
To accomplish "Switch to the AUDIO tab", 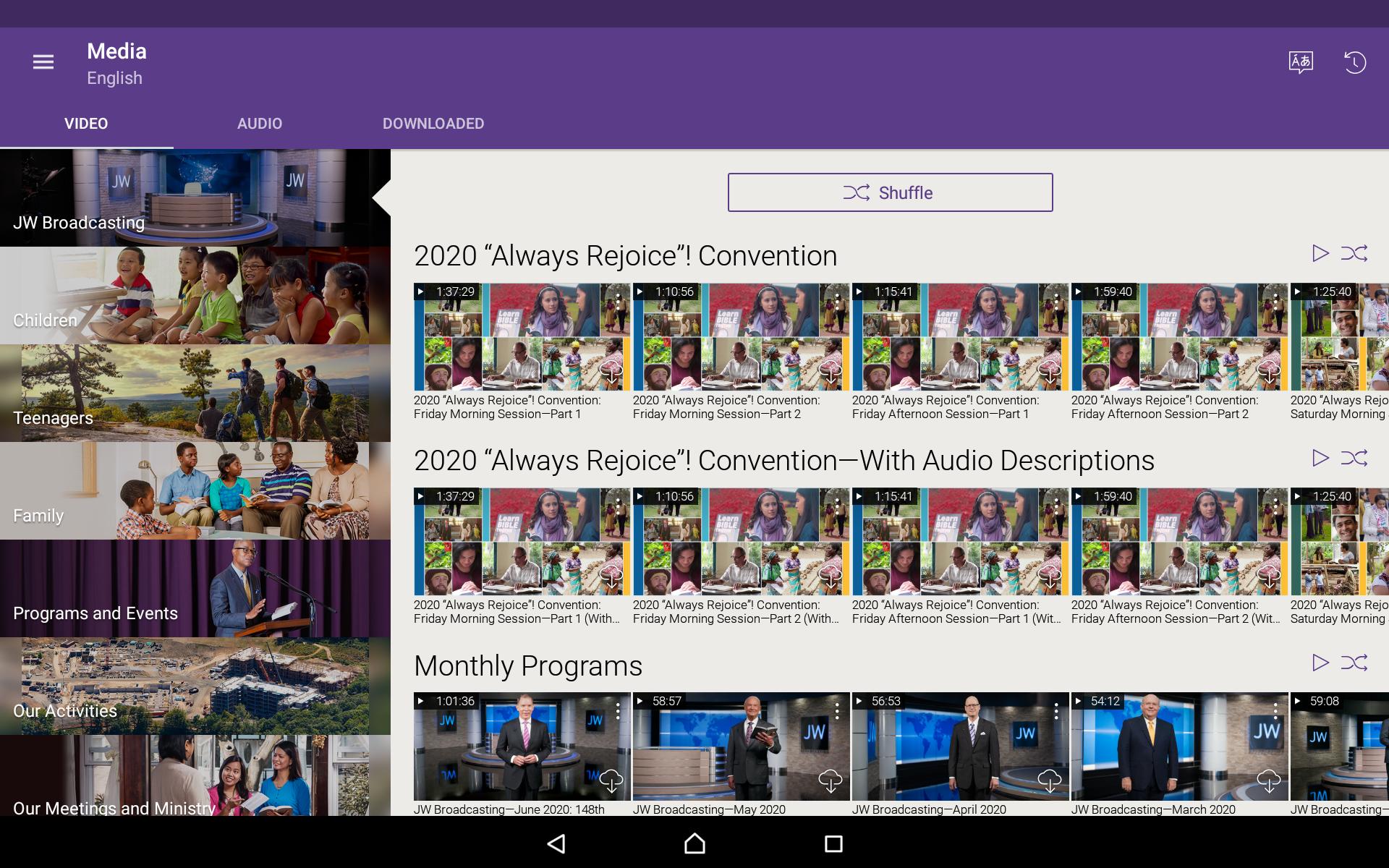I will (x=260, y=124).
